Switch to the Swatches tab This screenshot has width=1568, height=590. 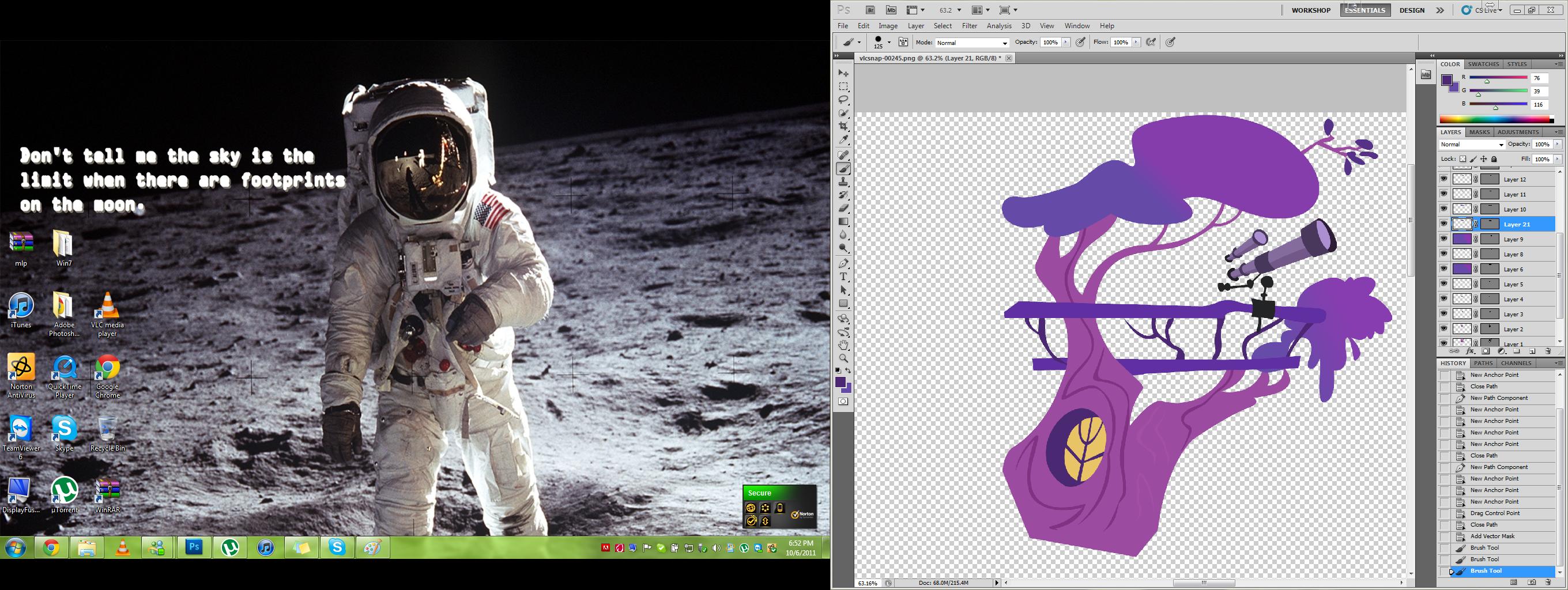pyautogui.click(x=1483, y=65)
